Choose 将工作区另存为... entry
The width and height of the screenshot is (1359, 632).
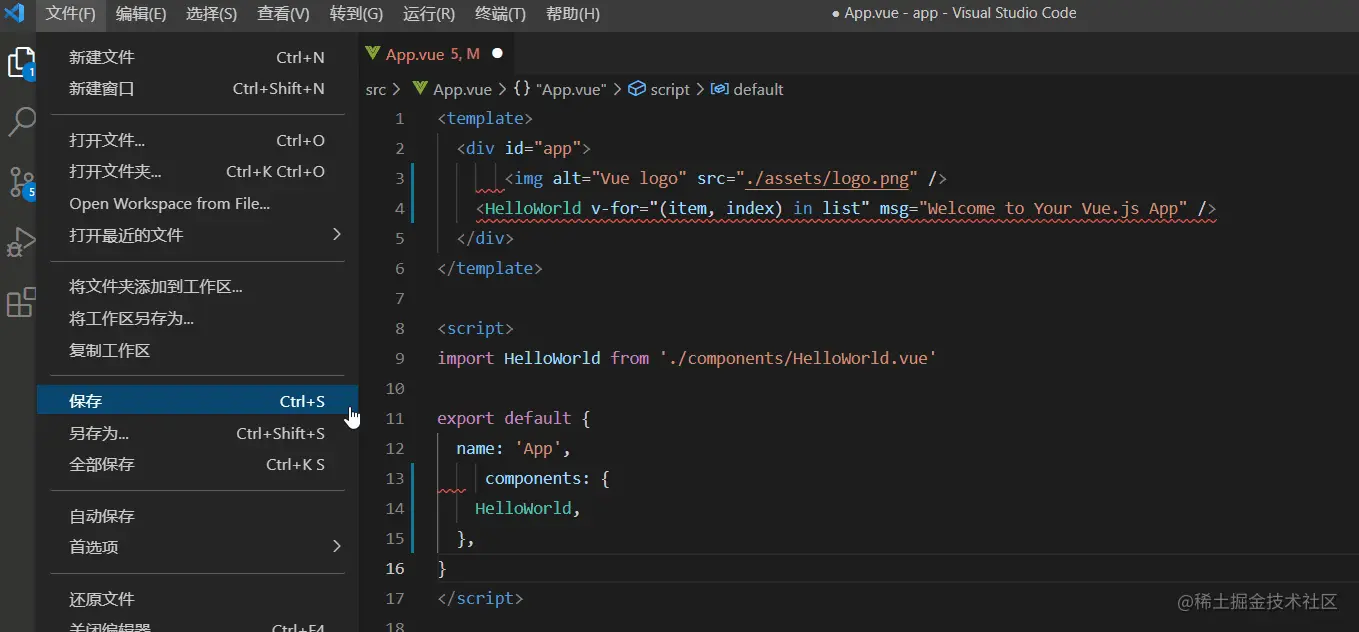coord(197,318)
